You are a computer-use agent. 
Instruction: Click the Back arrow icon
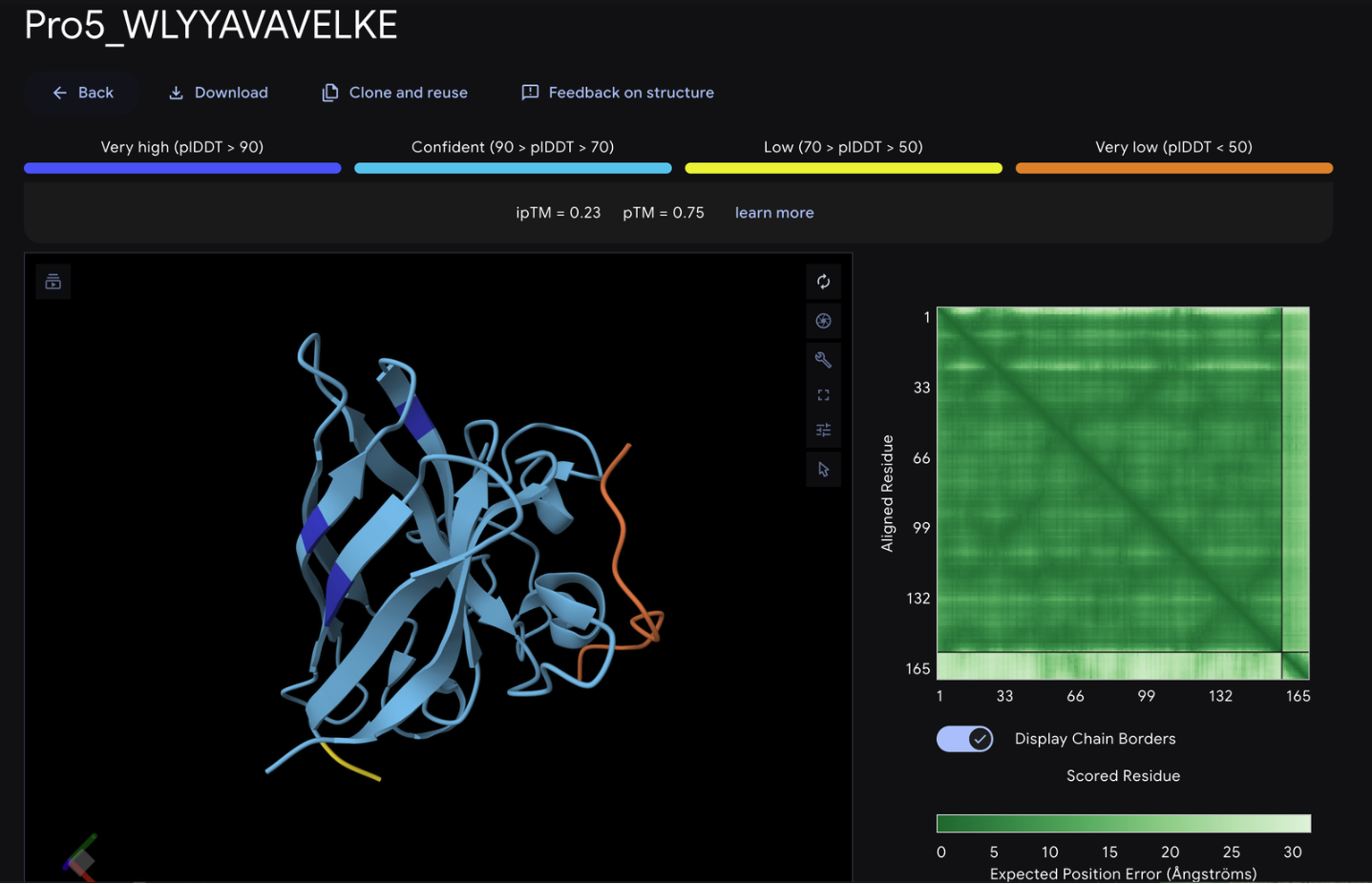click(60, 93)
